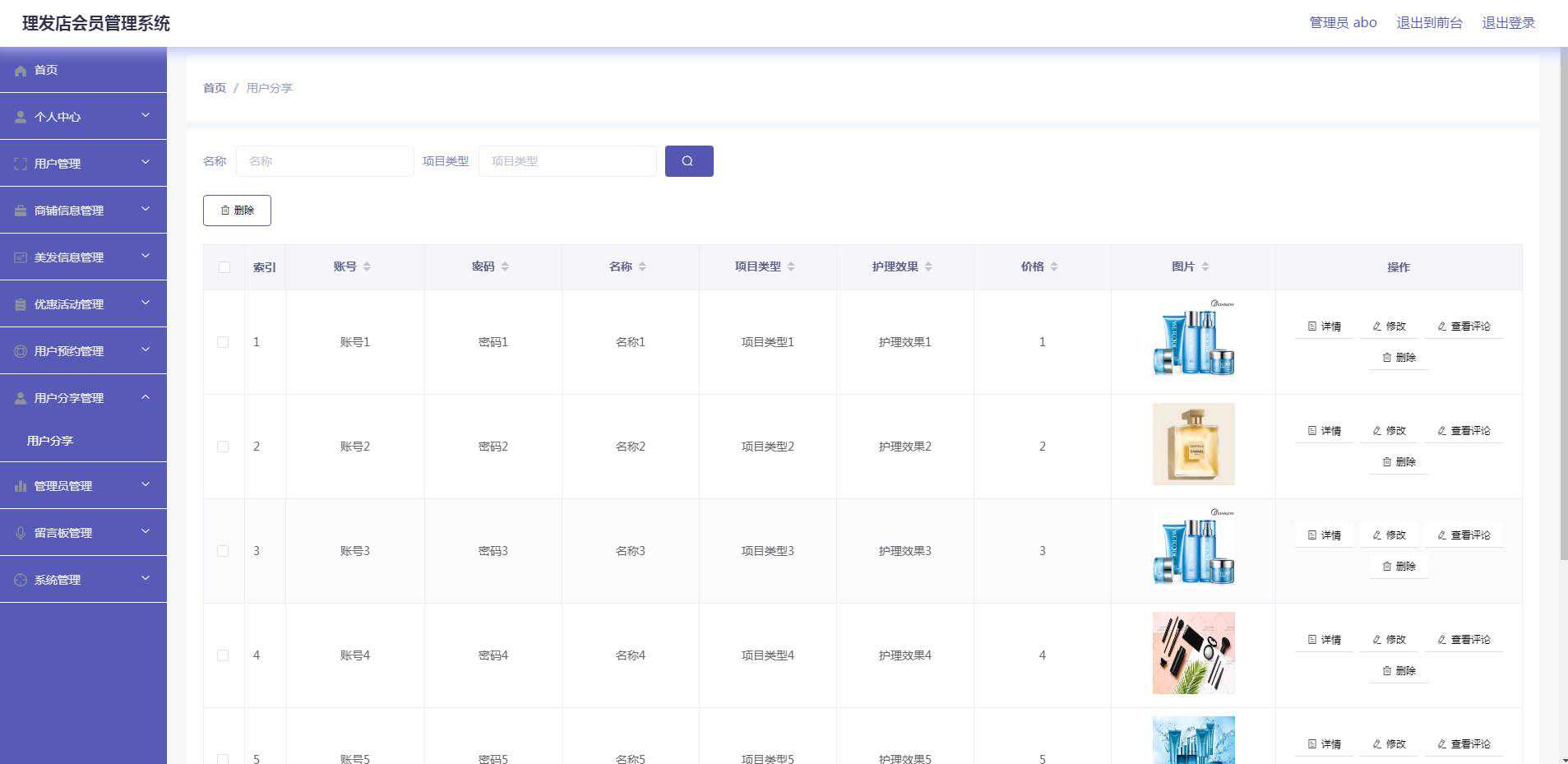The height and width of the screenshot is (764, 1568).
Task: Click the icon beside 用户预约管理
Action: (21, 351)
